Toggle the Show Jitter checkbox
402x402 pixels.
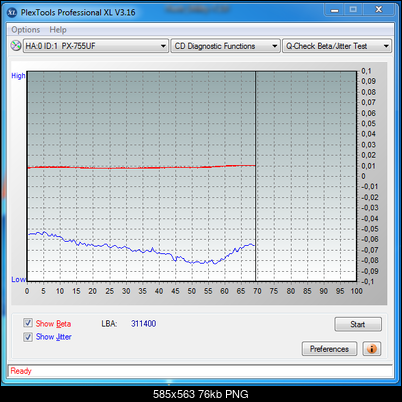click(28, 337)
